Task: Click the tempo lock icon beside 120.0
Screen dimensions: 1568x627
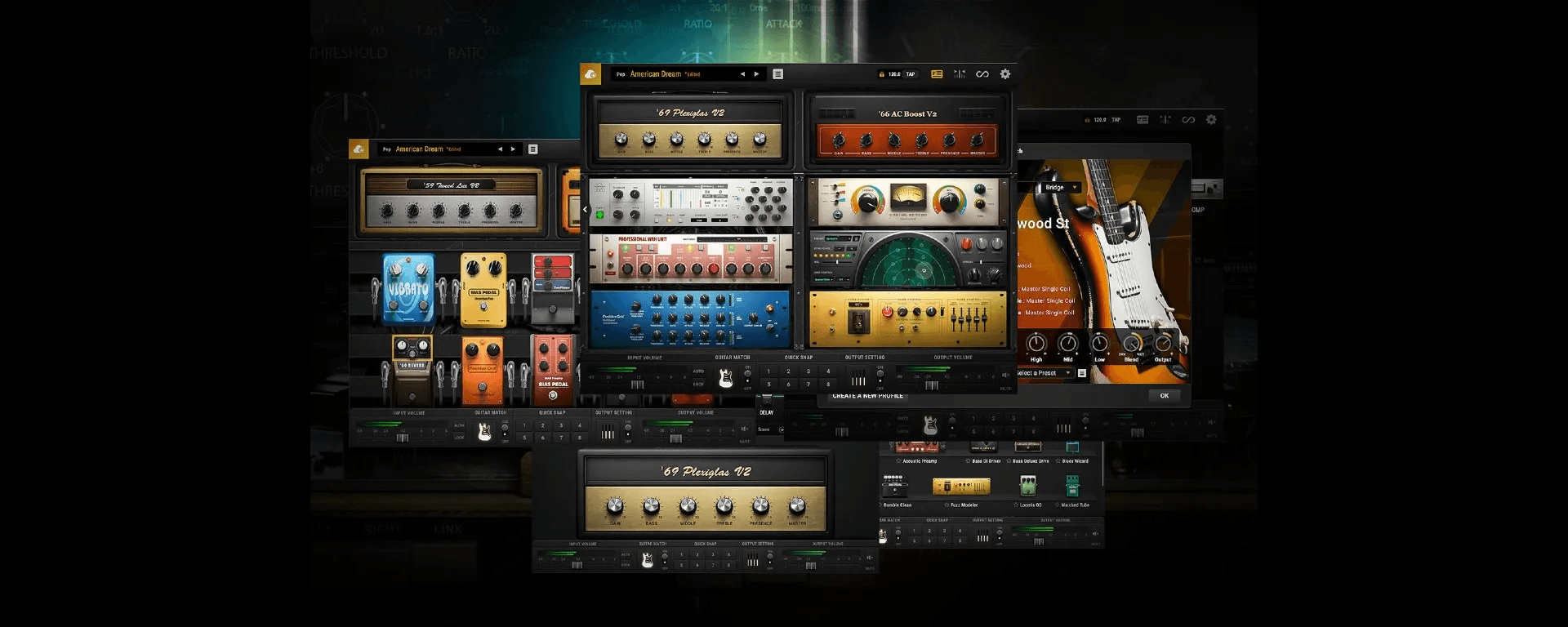Action: (881, 74)
